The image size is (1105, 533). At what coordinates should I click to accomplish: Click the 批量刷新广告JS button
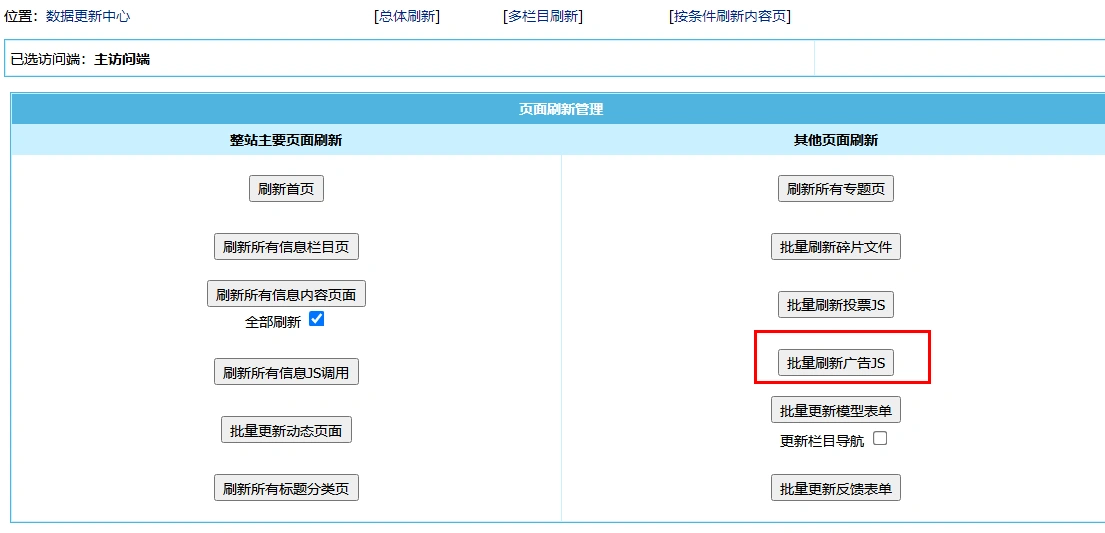[835, 363]
